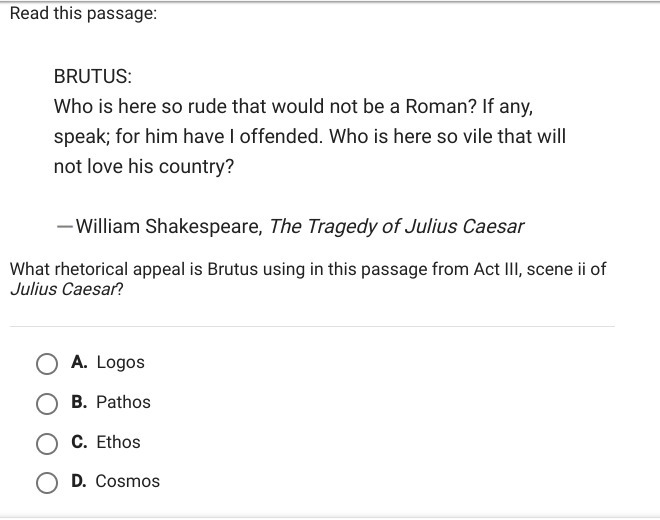This screenshot has height=520, width=660.
Task: Click the bold letter 'B.' label
Action: [x=79, y=402]
